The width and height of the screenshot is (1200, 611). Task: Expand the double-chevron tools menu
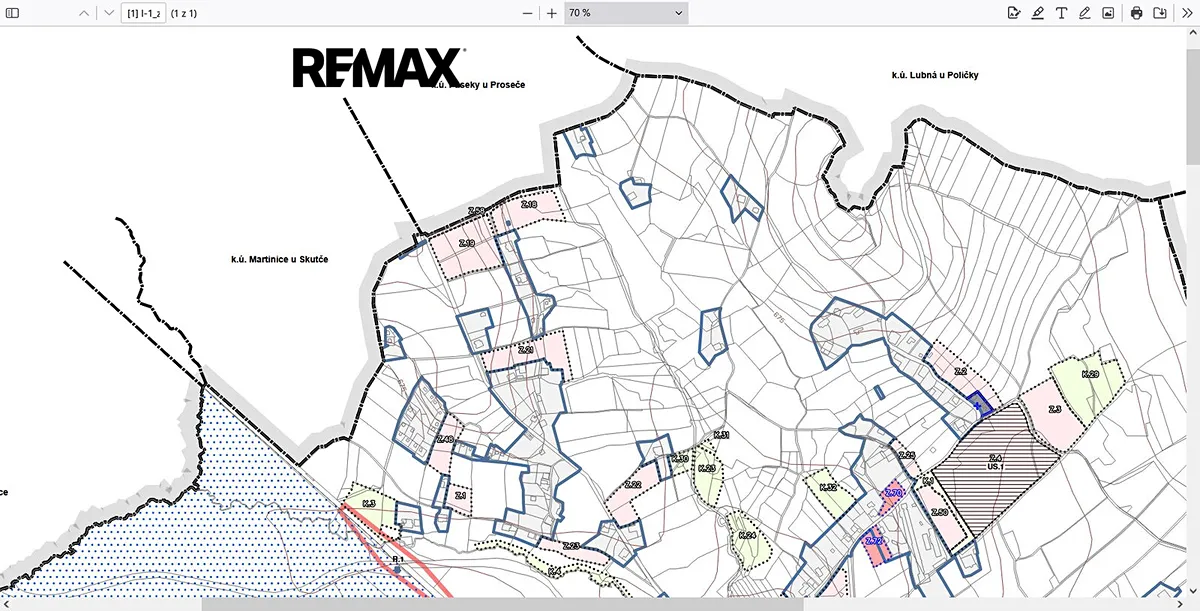pyautogui.click(x=1185, y=13)
